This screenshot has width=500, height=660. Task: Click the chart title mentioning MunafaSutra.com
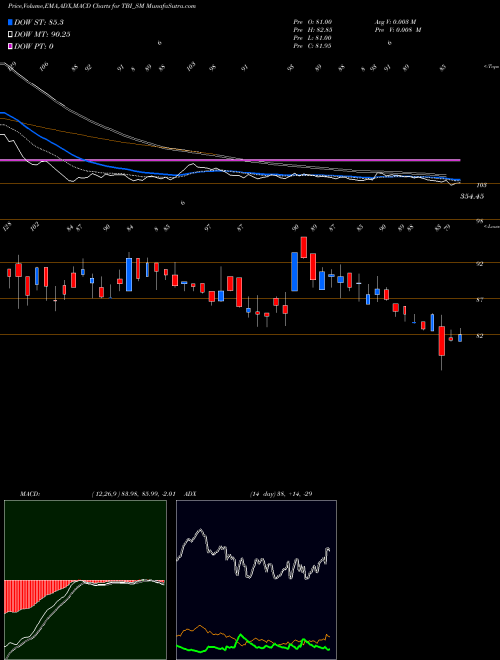point(101,6)
